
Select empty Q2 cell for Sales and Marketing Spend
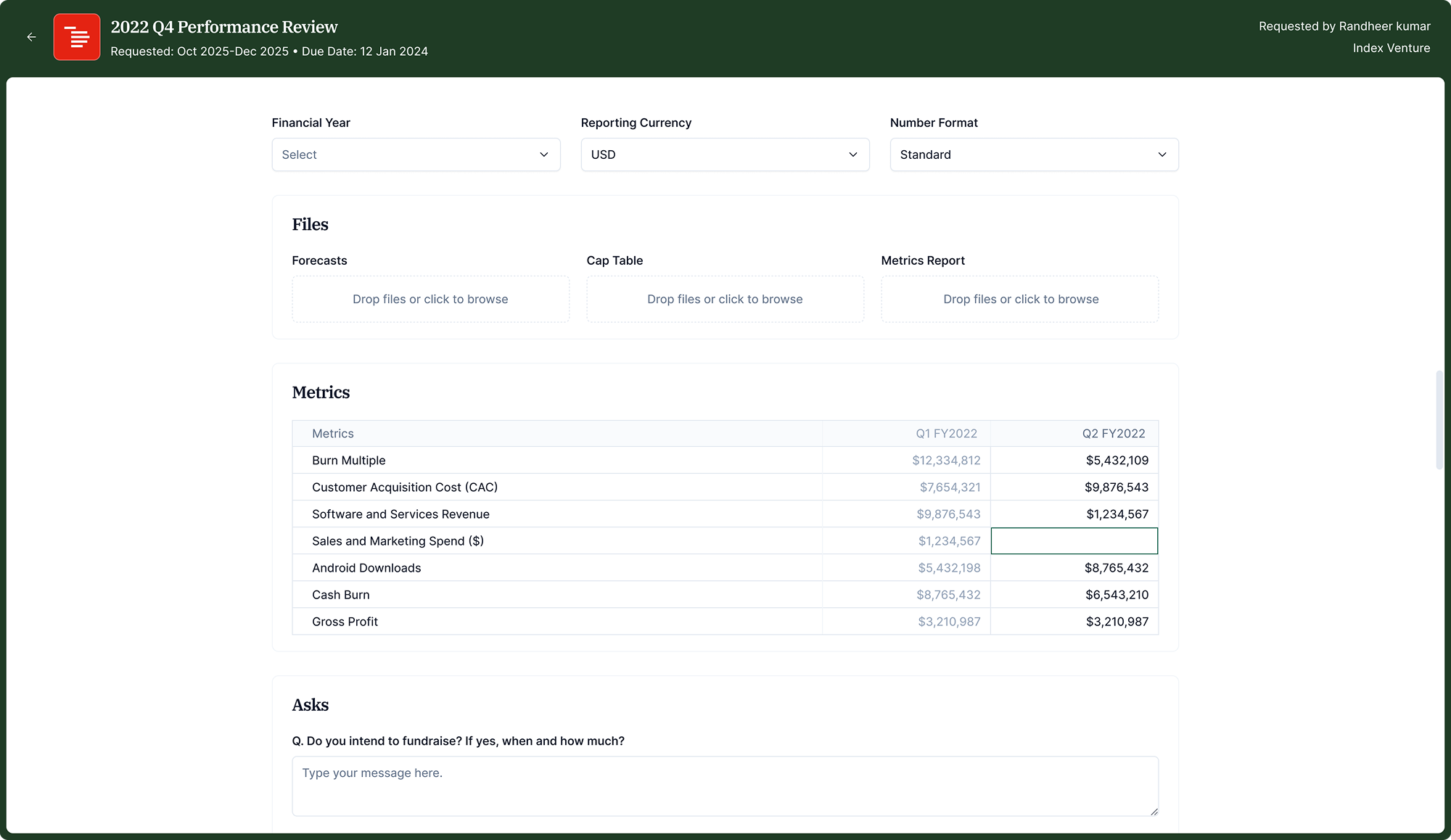click(x=1074, y=541)
